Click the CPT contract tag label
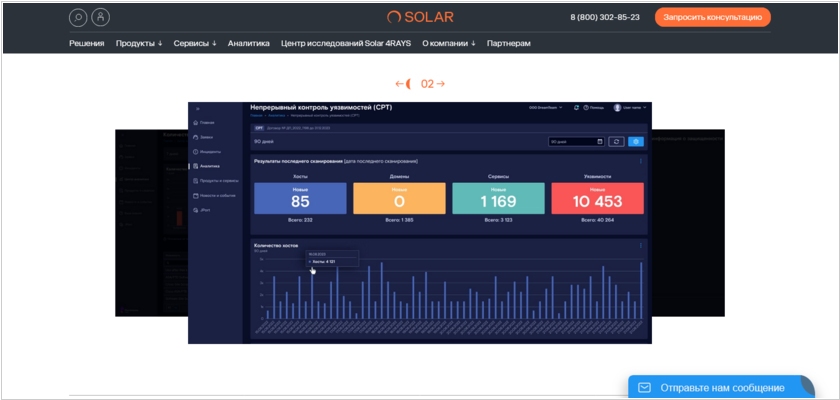This screenshot has width=840, height=400. pos(259,128)
